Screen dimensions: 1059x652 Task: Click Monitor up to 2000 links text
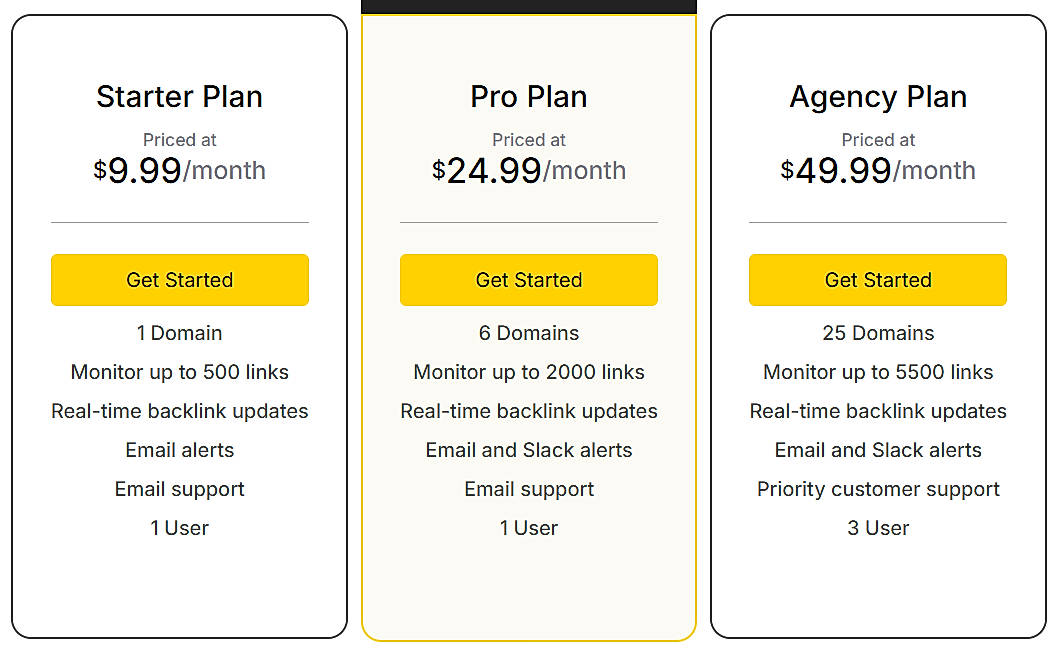coord(528,372)
